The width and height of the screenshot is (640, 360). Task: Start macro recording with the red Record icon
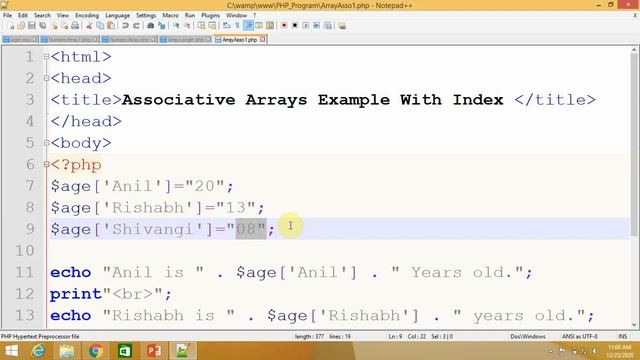[284, 26]
